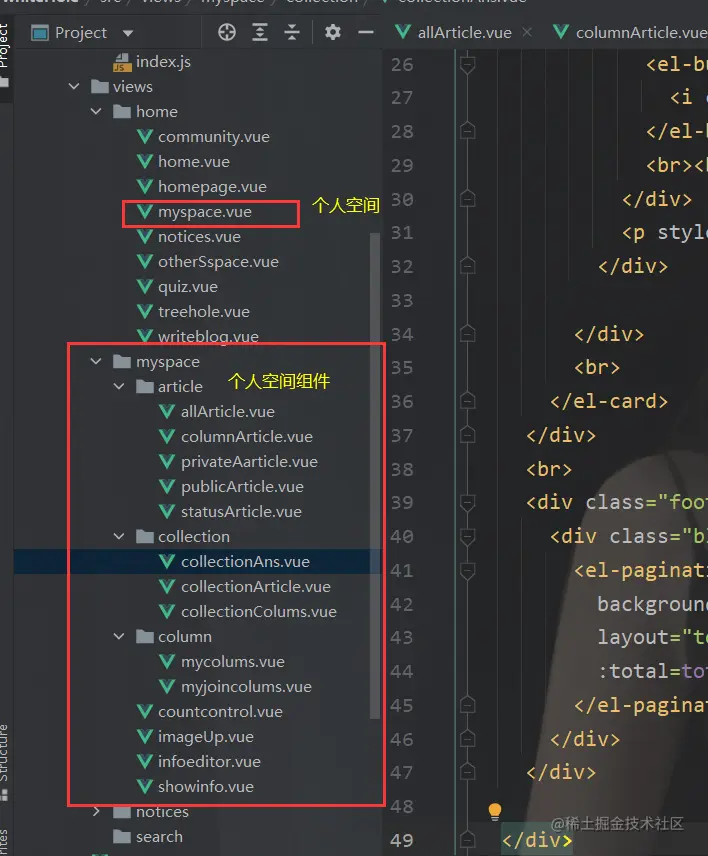Collapse the home folder
The width and height of the screenshot is (708, 856).
(x=96, y=111)
